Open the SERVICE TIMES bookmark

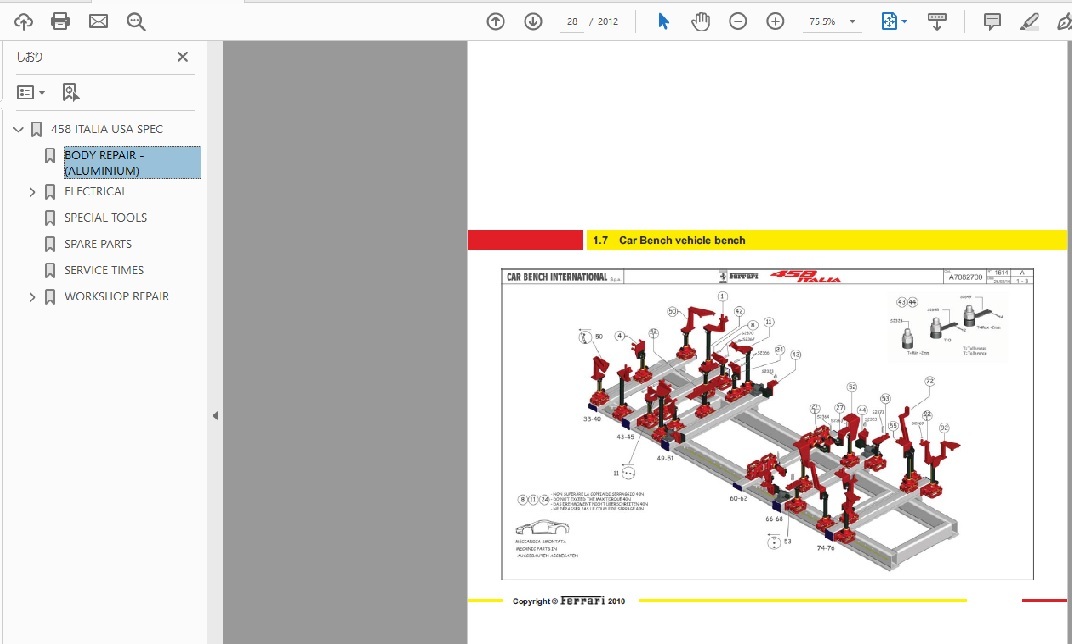point(104,270)
